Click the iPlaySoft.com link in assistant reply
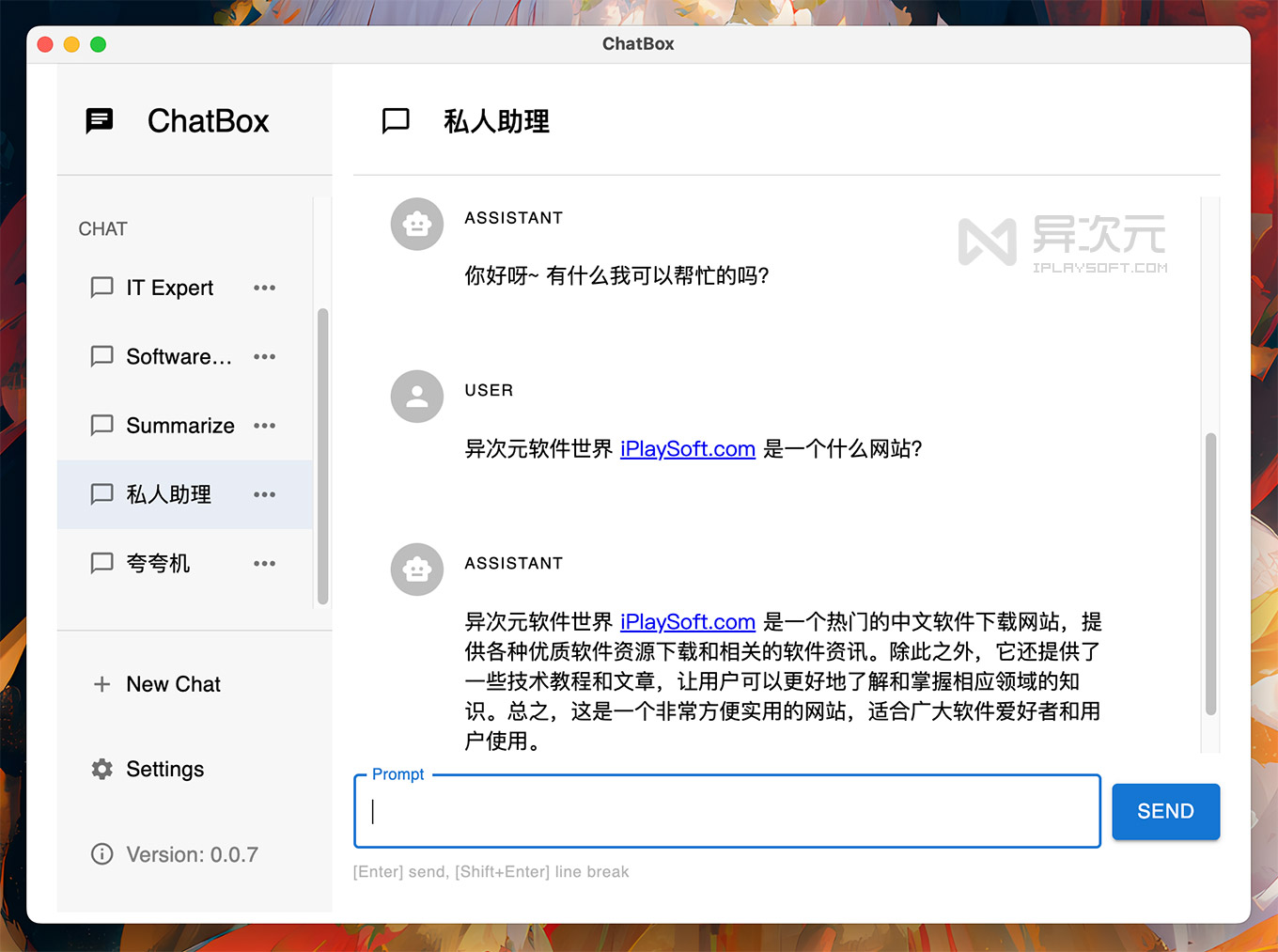Viewport: 1278px width, 952px height. point(687,621)
